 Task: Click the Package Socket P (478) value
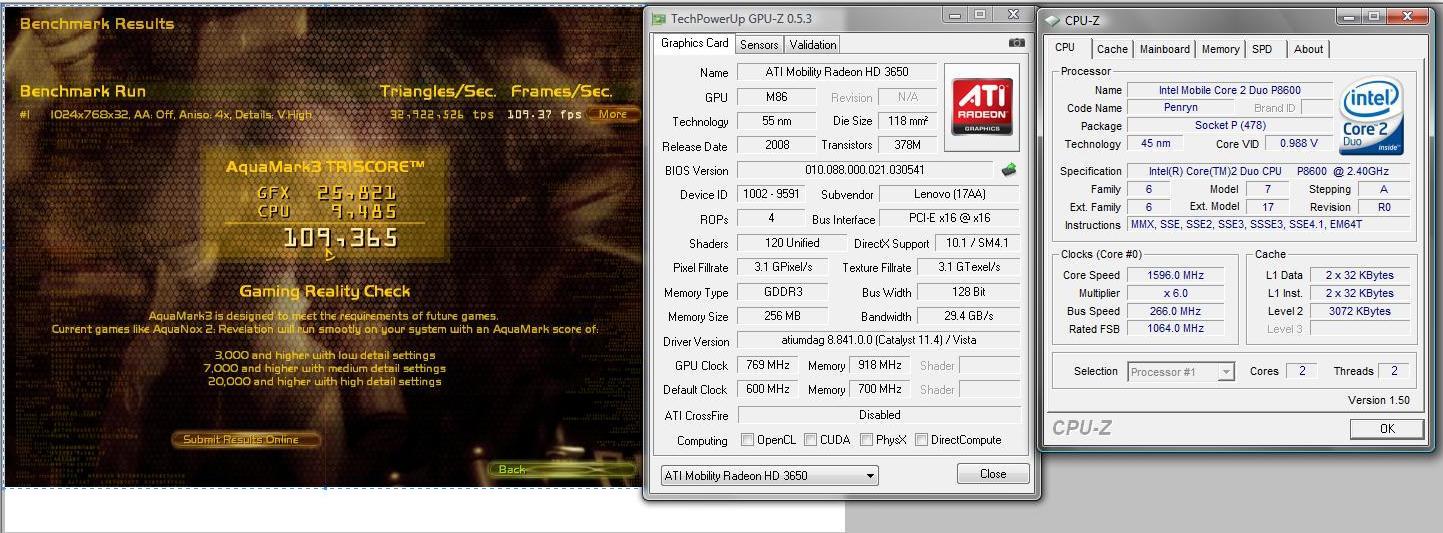point(1229,126)
